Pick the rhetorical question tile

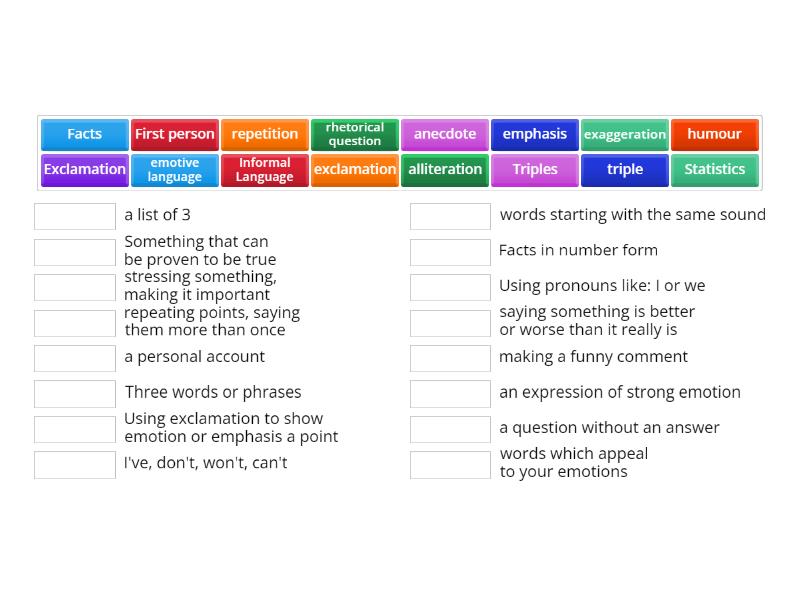click(354, 134)
